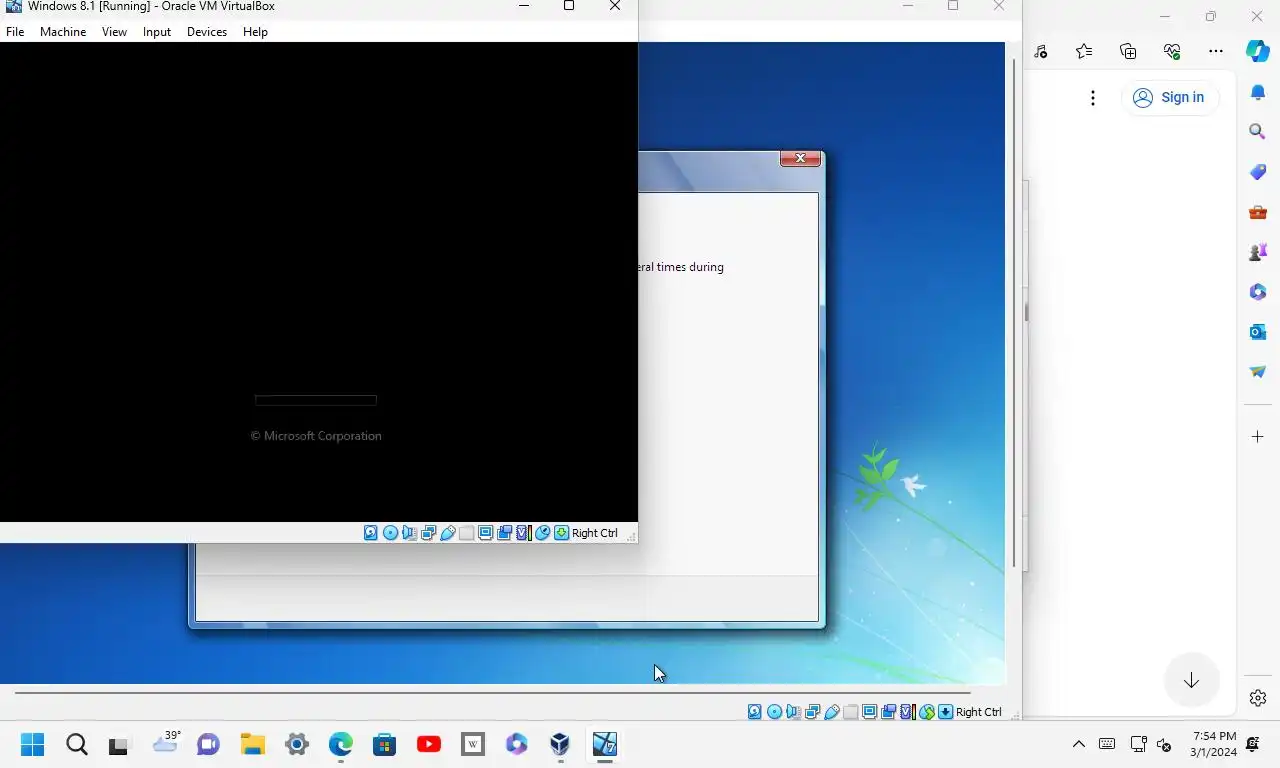
Task: Show hidden system tray icons chevron
Action: click(x=1078, y=744)
